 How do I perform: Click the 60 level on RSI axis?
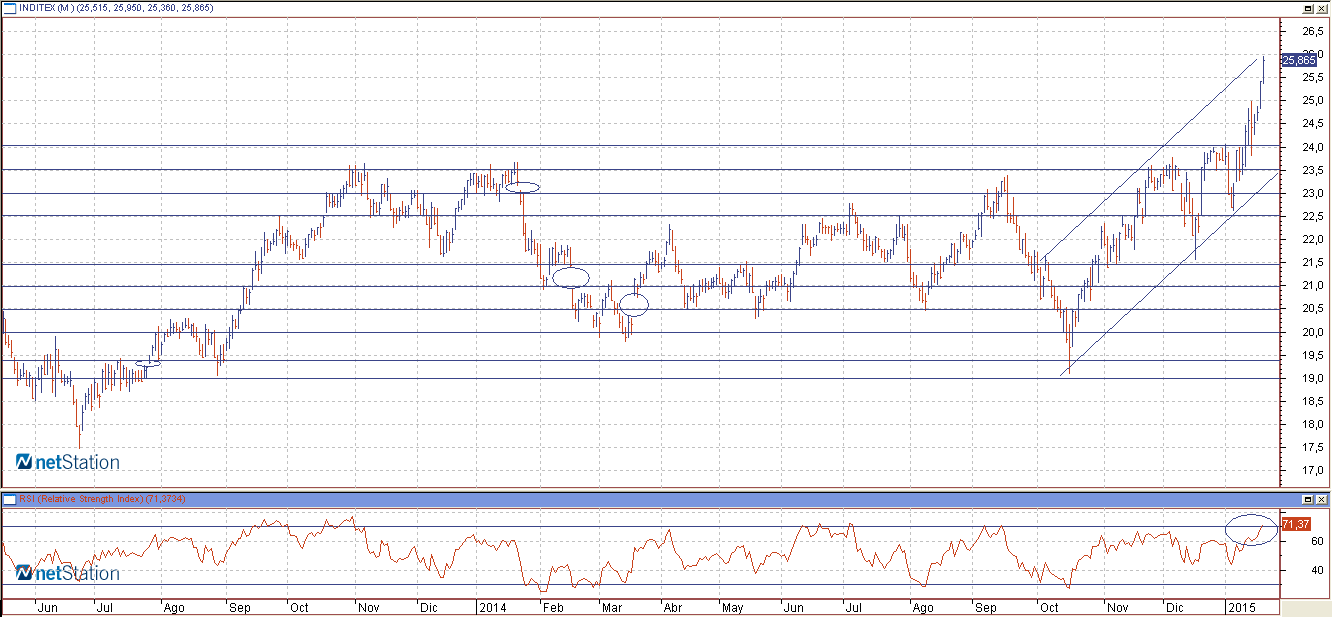pos(1317,541)
